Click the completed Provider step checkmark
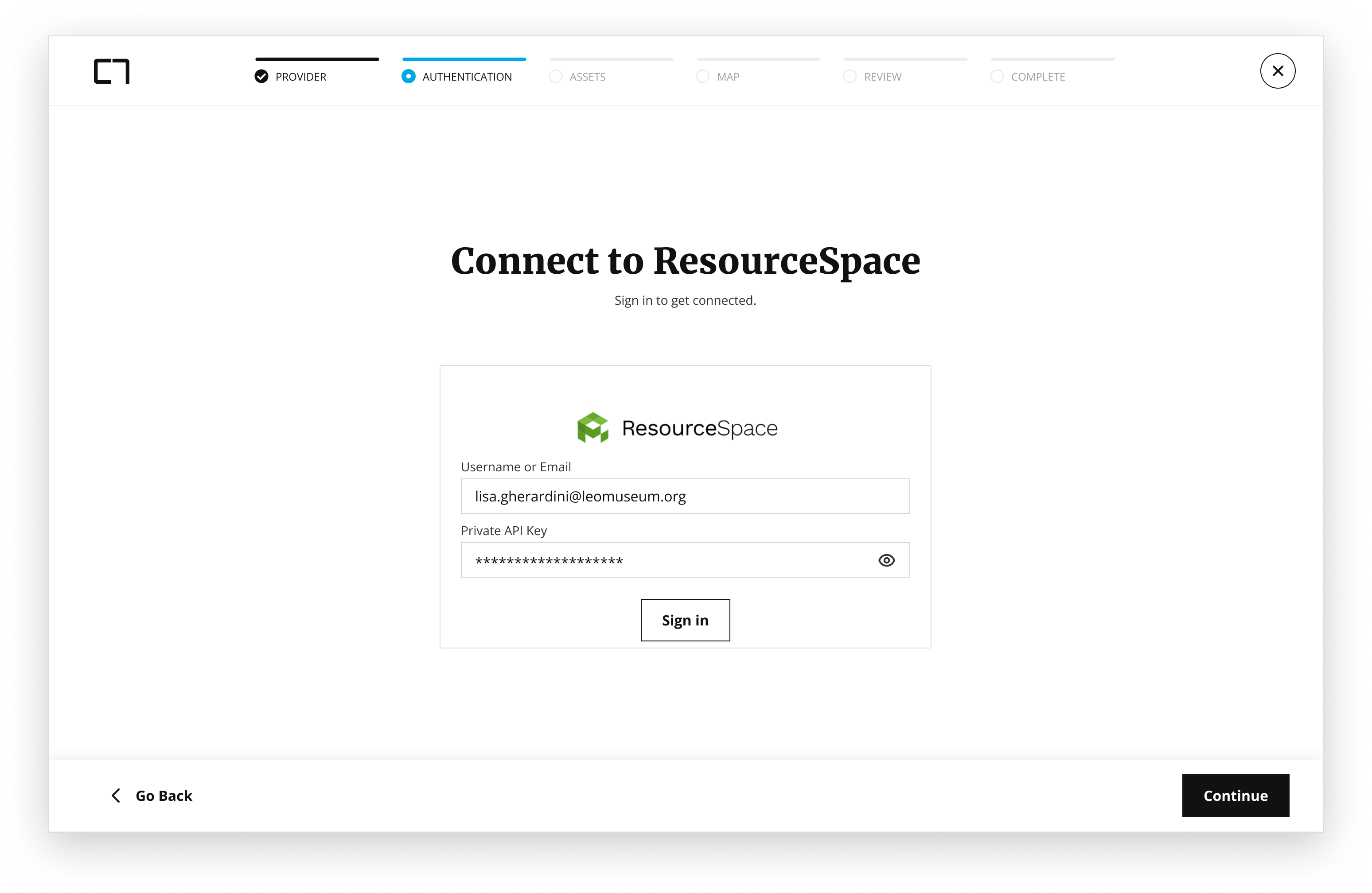1372x893 pixels. tap(261, 77)
